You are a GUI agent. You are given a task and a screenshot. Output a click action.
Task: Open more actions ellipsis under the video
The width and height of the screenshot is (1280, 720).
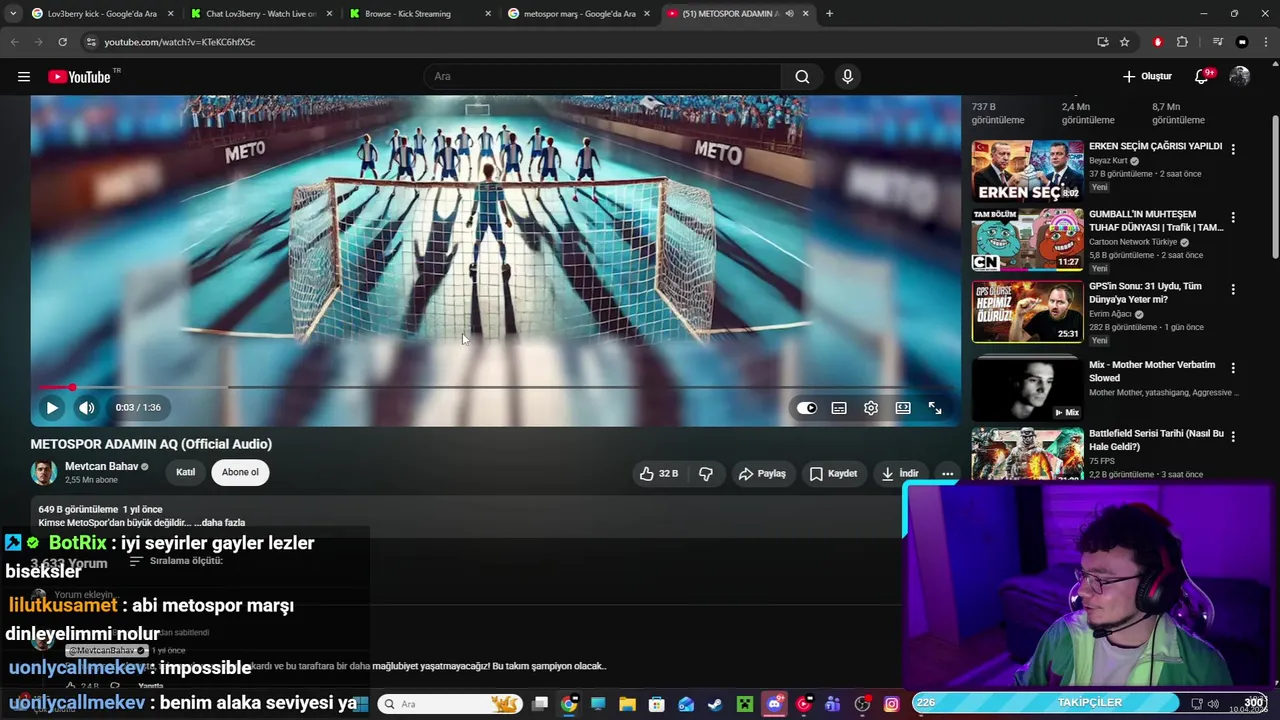(x=947, y=474)
